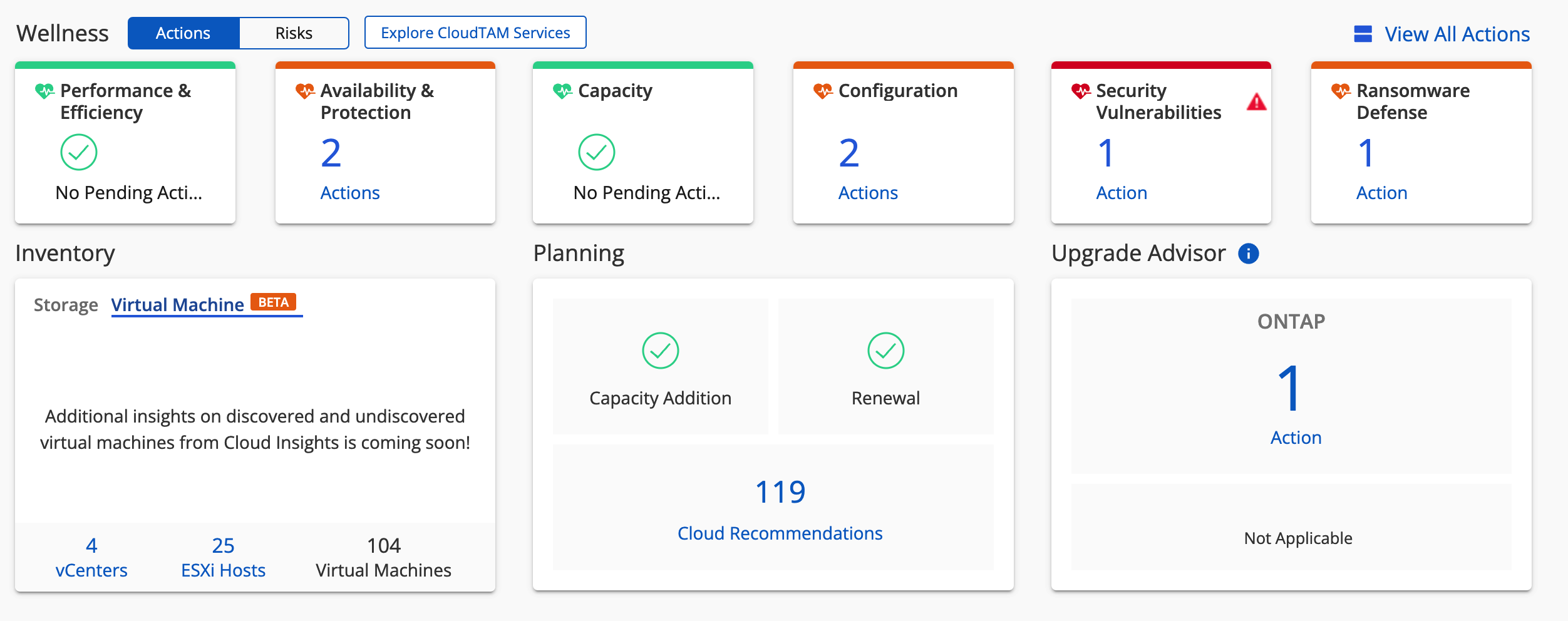
Task: Switch Wellness view to Risks
Action: [294, 33]
